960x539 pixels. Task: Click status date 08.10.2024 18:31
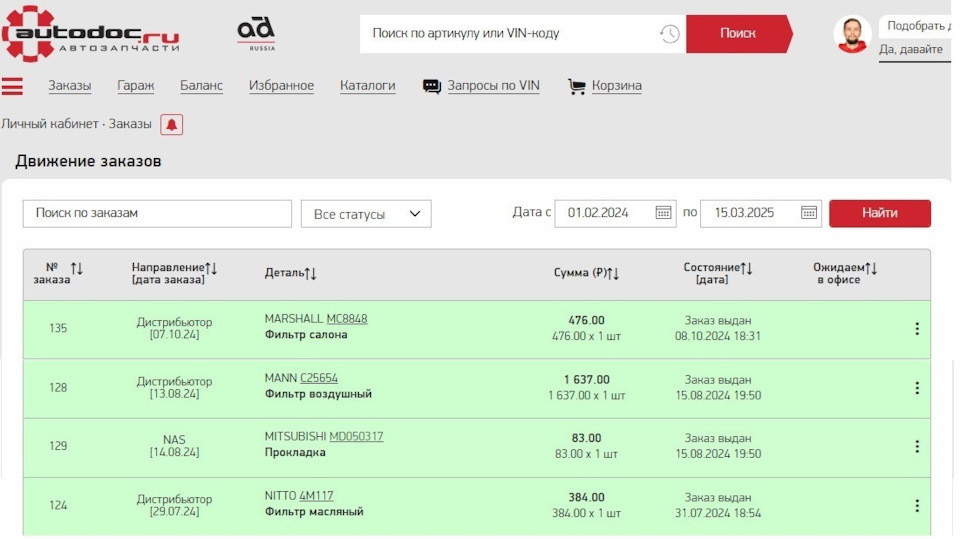(x=718, y=336)
